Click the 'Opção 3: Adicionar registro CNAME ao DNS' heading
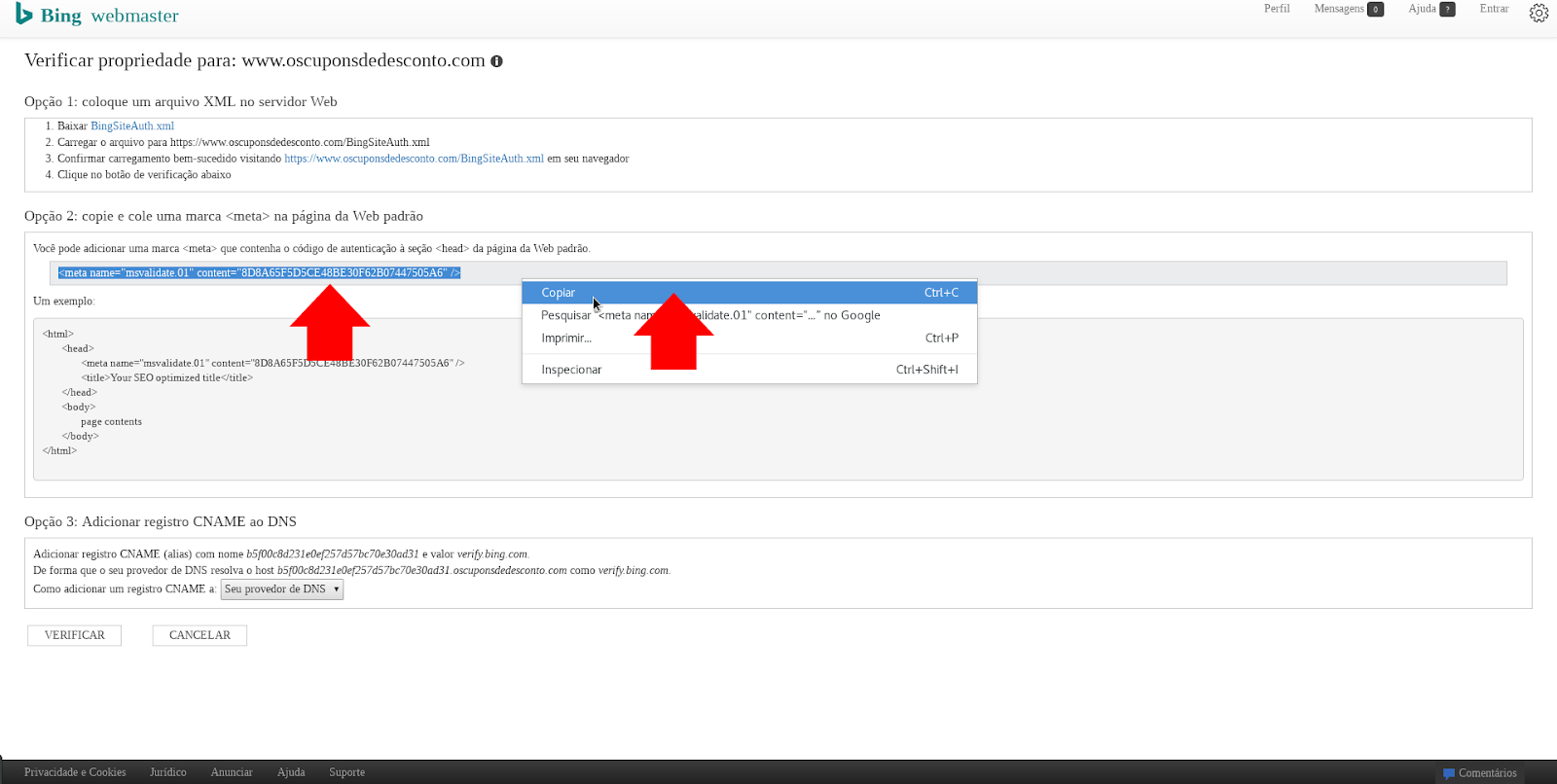This screenshot has width=1557, height=784. tap(161, 522)
